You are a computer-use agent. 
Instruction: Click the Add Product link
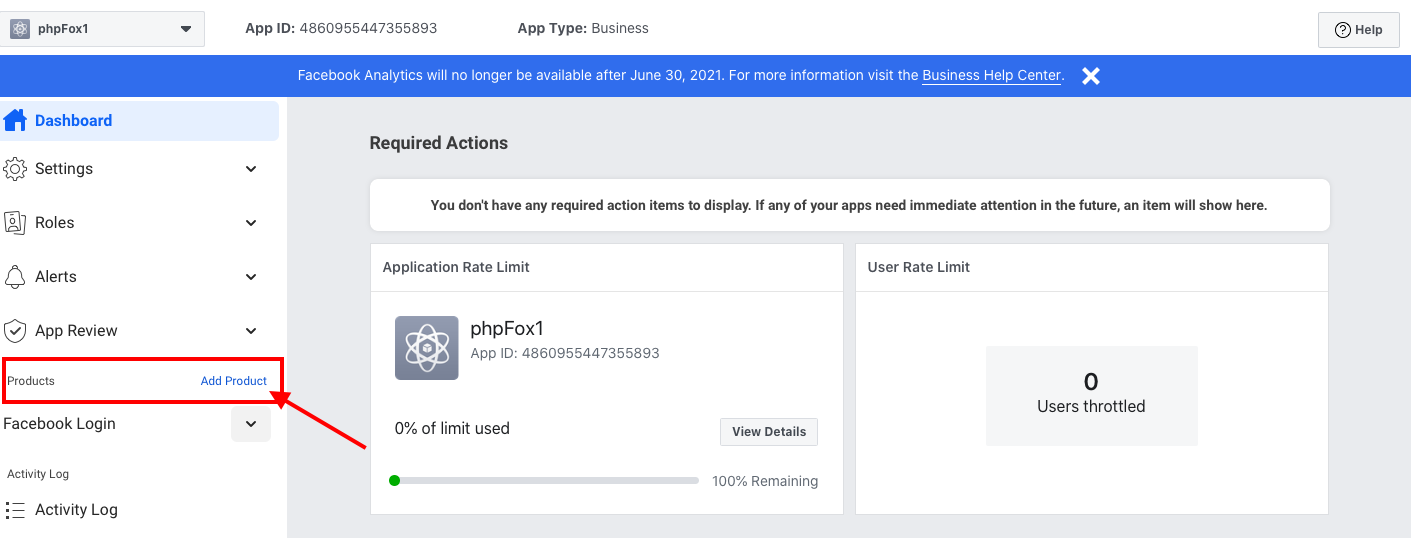coord(234,381)
